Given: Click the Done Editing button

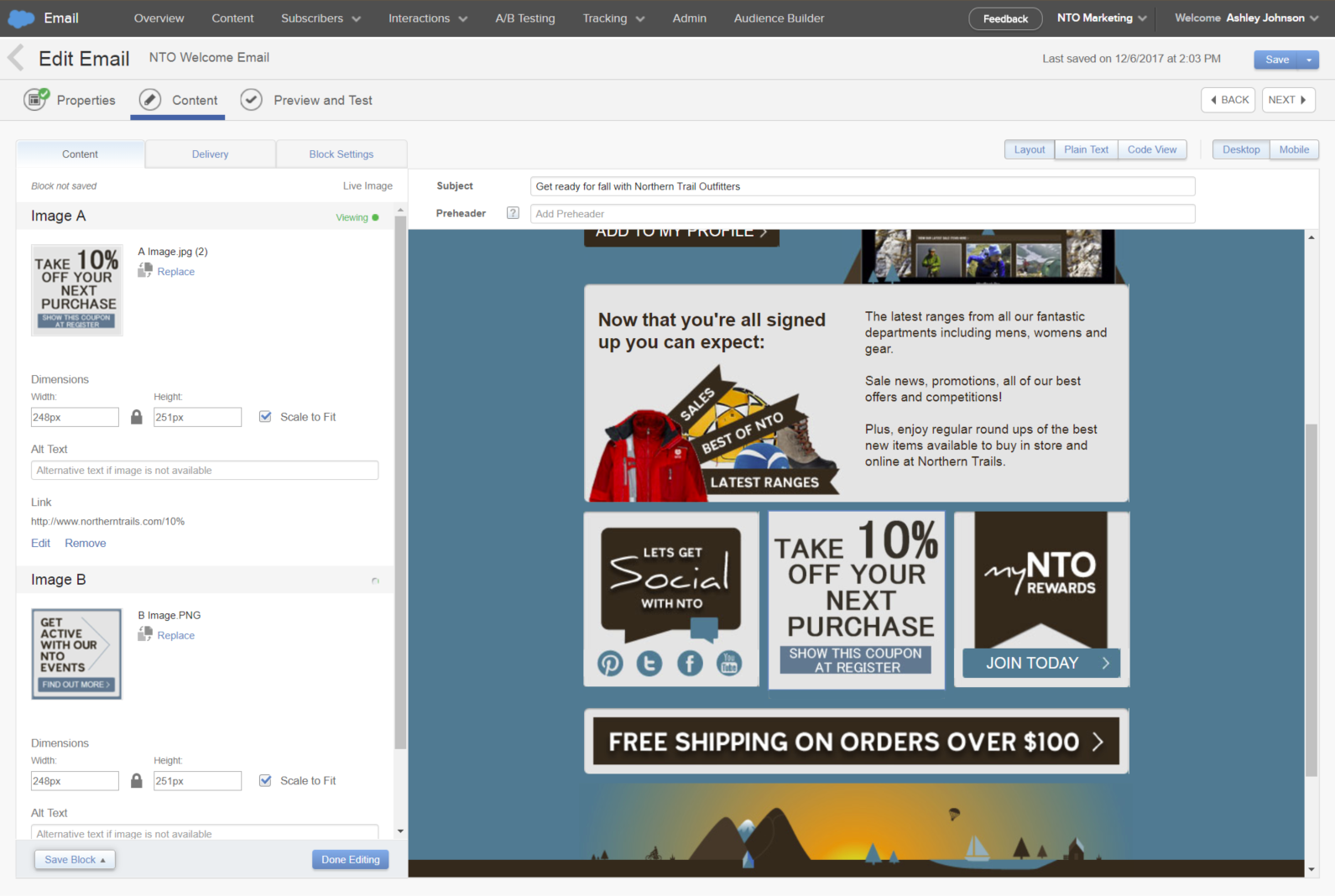Looking at the screenshot, I should (x=351, y=860).
